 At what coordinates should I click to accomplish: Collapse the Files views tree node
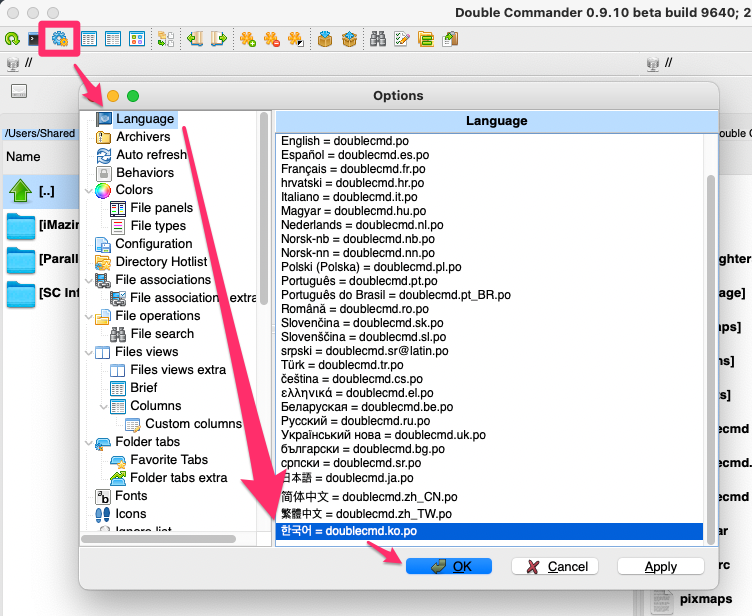89,353
